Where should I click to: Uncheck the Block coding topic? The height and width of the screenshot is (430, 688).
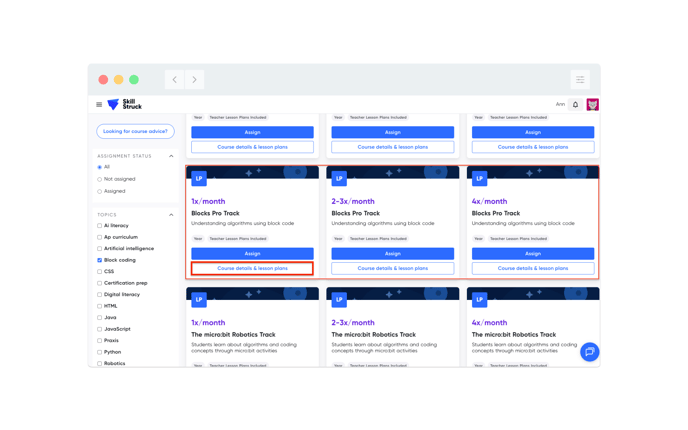[100, 260]
